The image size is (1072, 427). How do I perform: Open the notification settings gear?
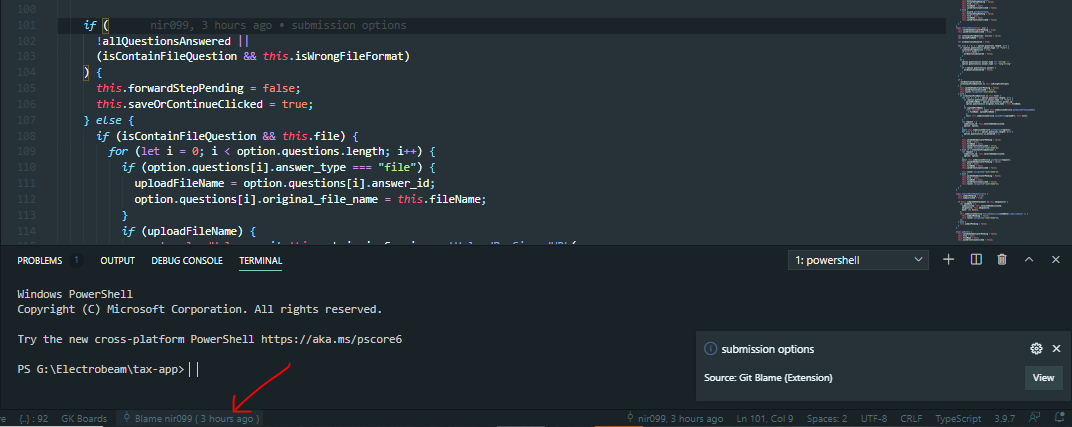point(1036,349)
